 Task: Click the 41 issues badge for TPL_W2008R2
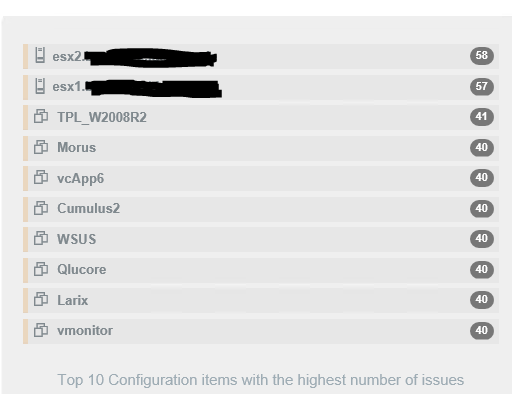482,117
